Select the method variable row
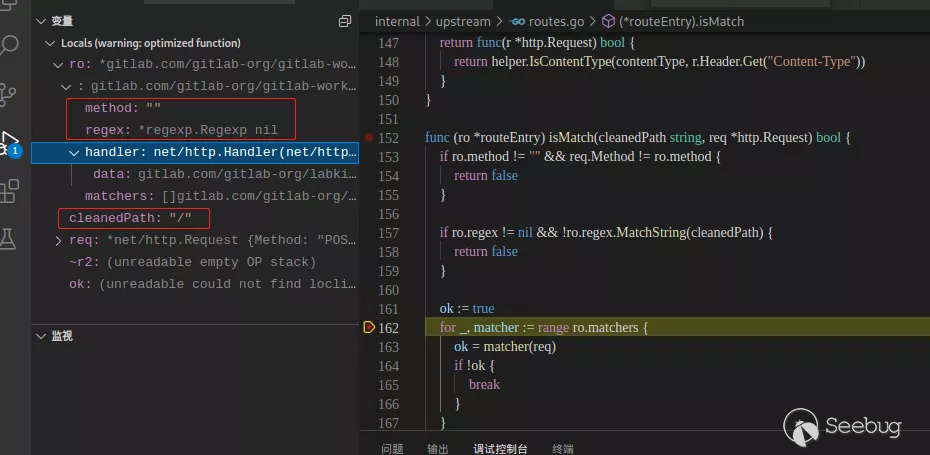930x455 pixels. (195, 109)
